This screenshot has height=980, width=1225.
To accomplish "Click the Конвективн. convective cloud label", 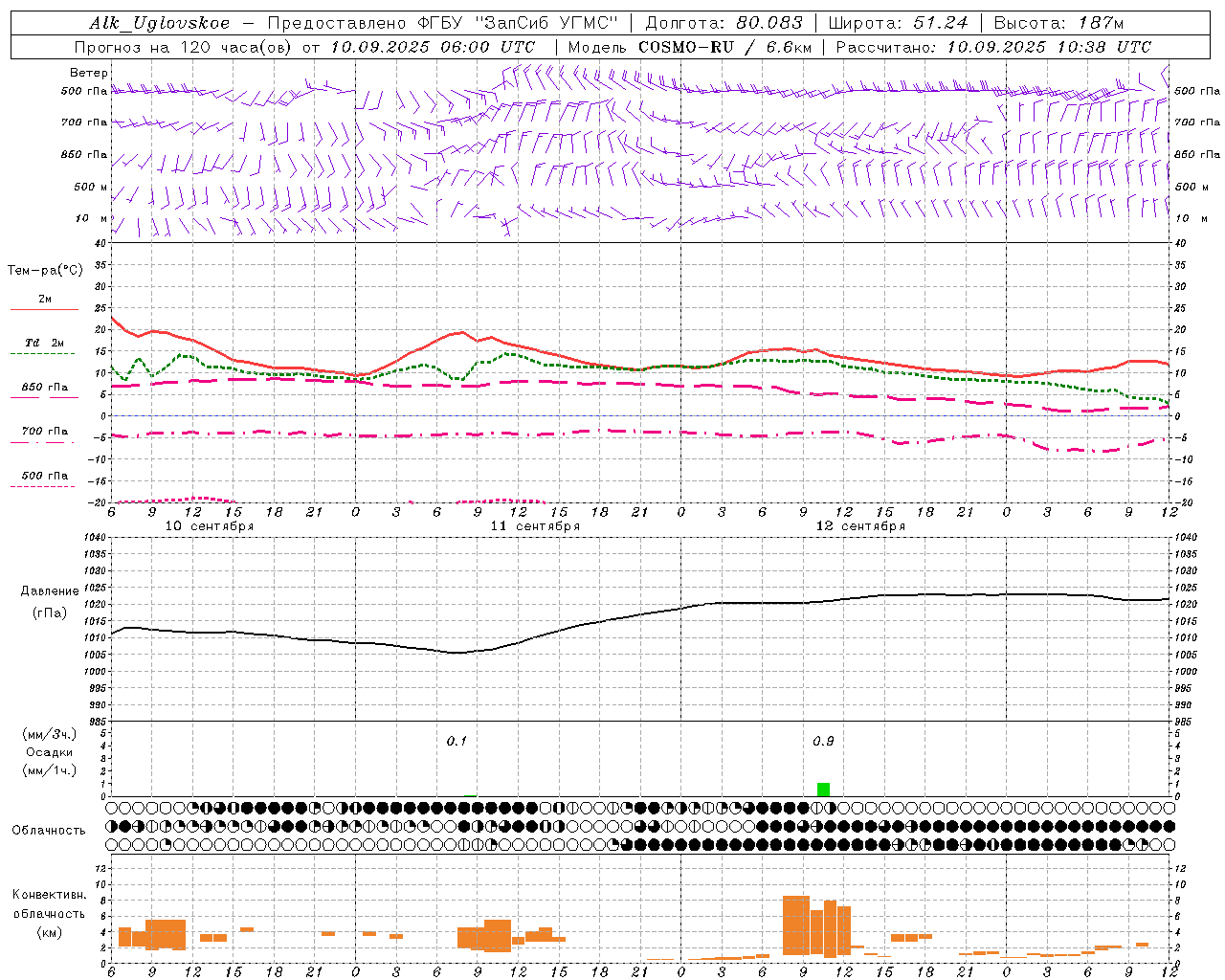I will (50, 895).
